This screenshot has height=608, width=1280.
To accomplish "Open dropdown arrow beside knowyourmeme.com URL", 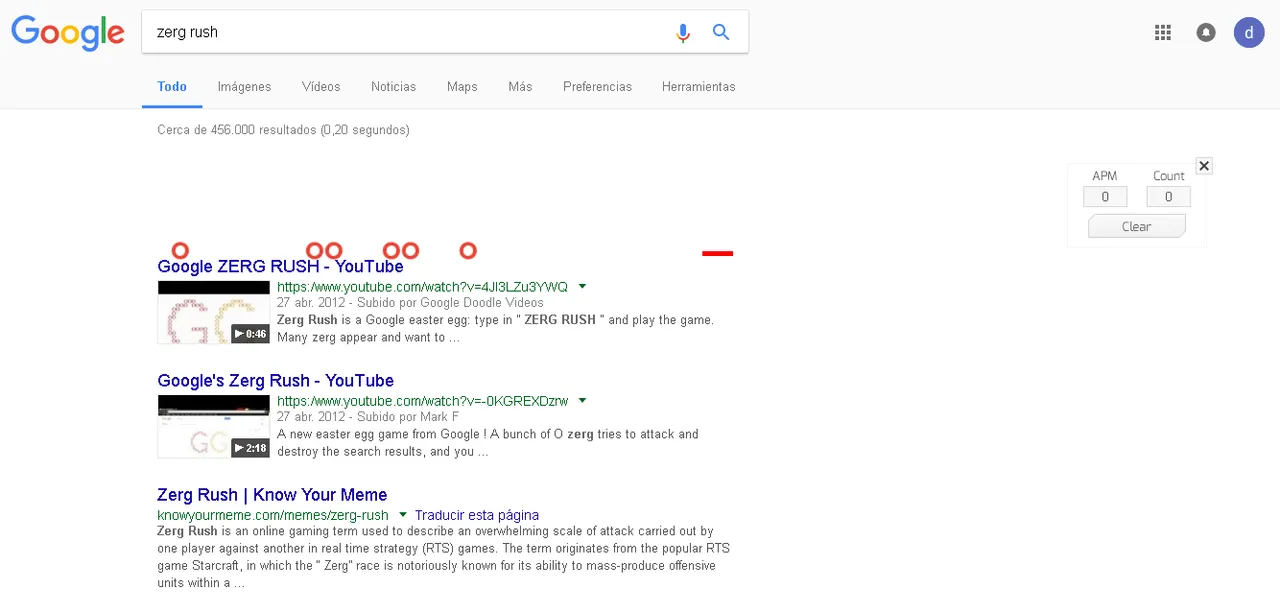I will 403,514.
